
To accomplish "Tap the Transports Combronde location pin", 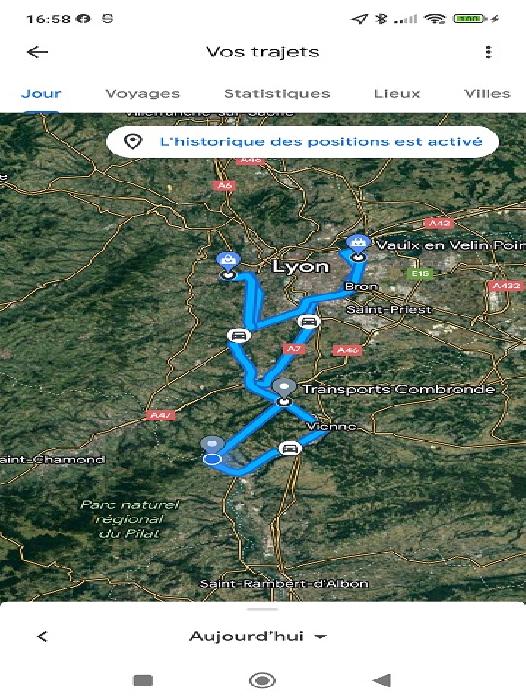I will (x=284, y=387).
